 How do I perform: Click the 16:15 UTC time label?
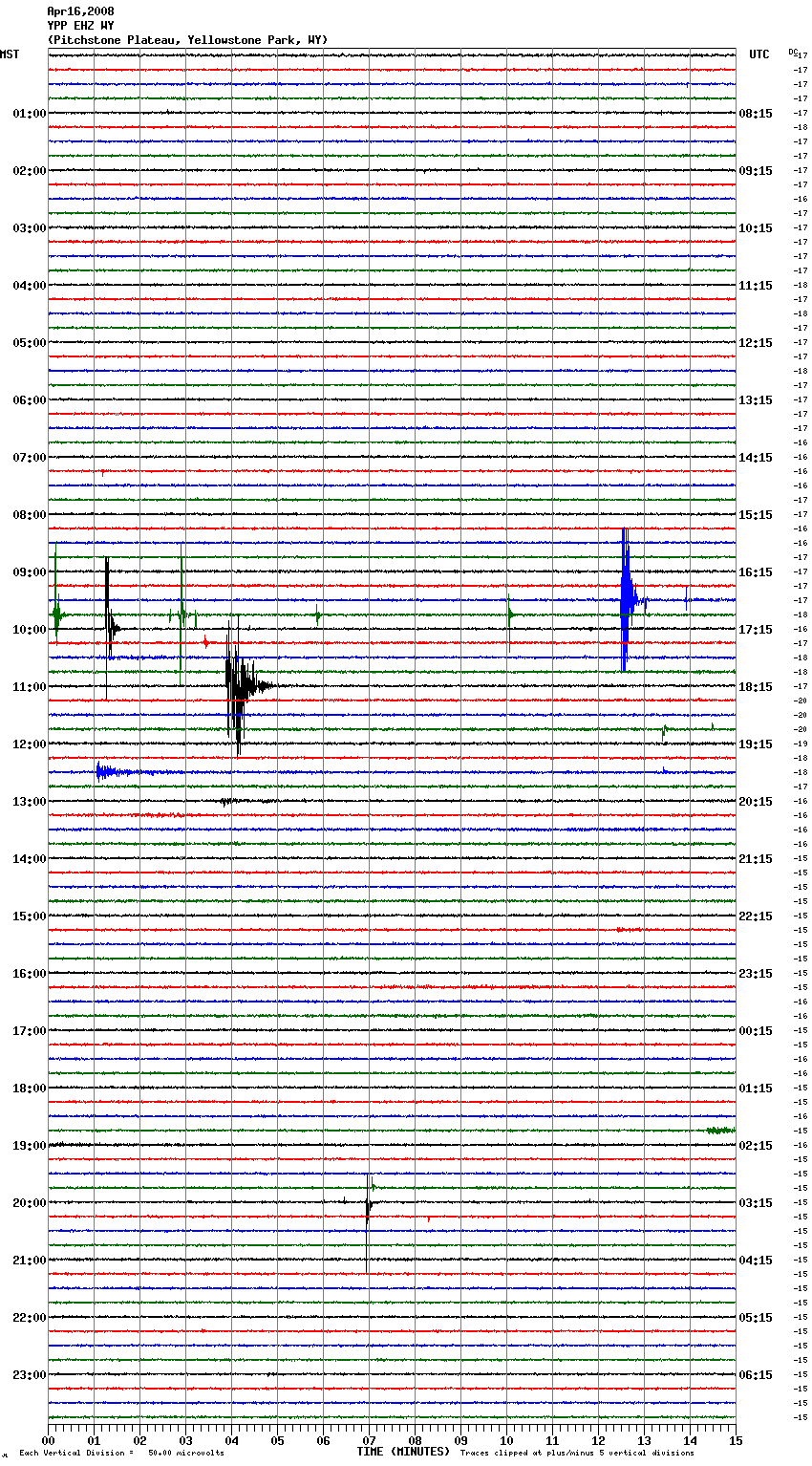pyautogui.click(x=756, y=572)
